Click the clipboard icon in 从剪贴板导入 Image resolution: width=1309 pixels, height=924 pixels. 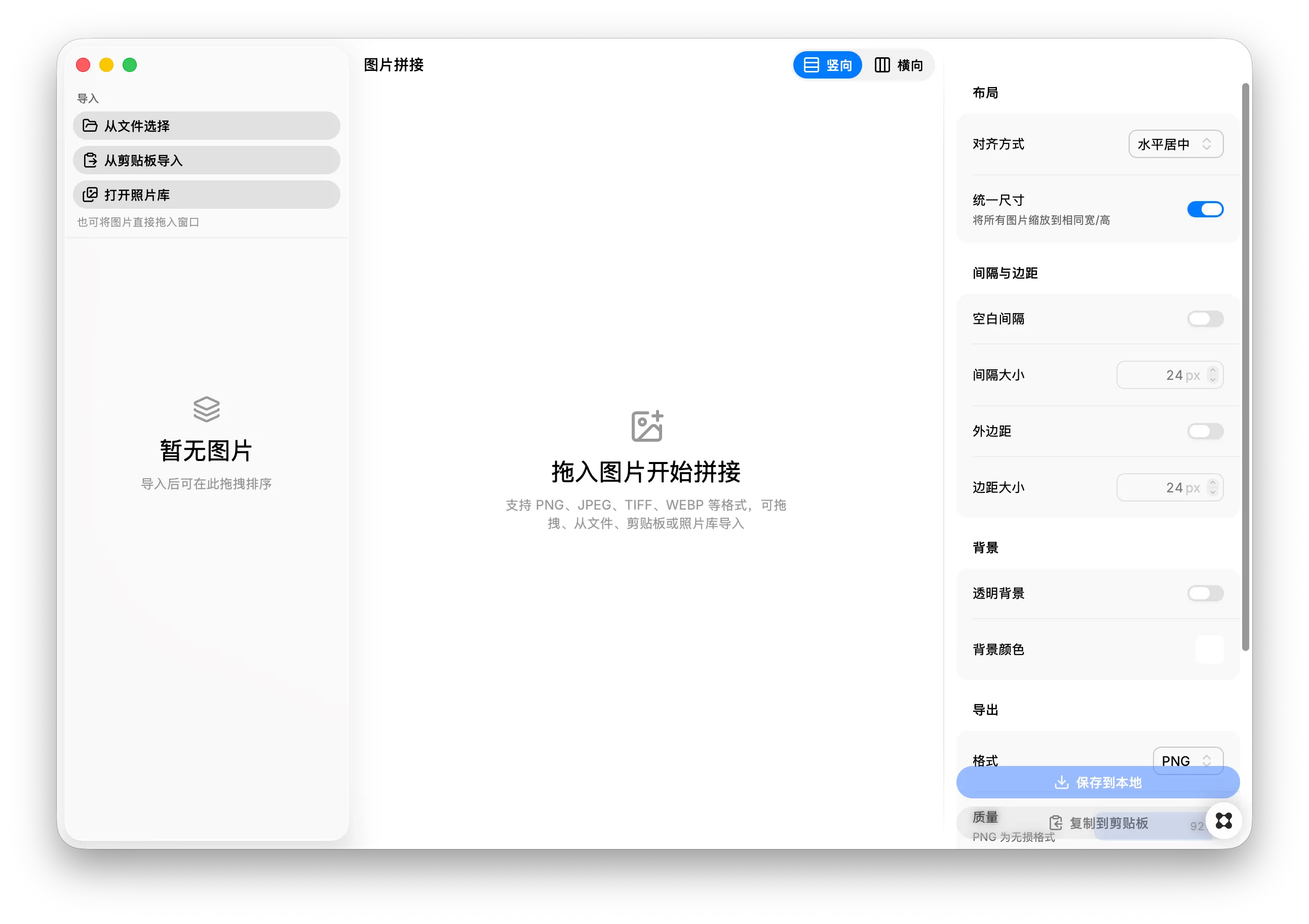point(90,160)
